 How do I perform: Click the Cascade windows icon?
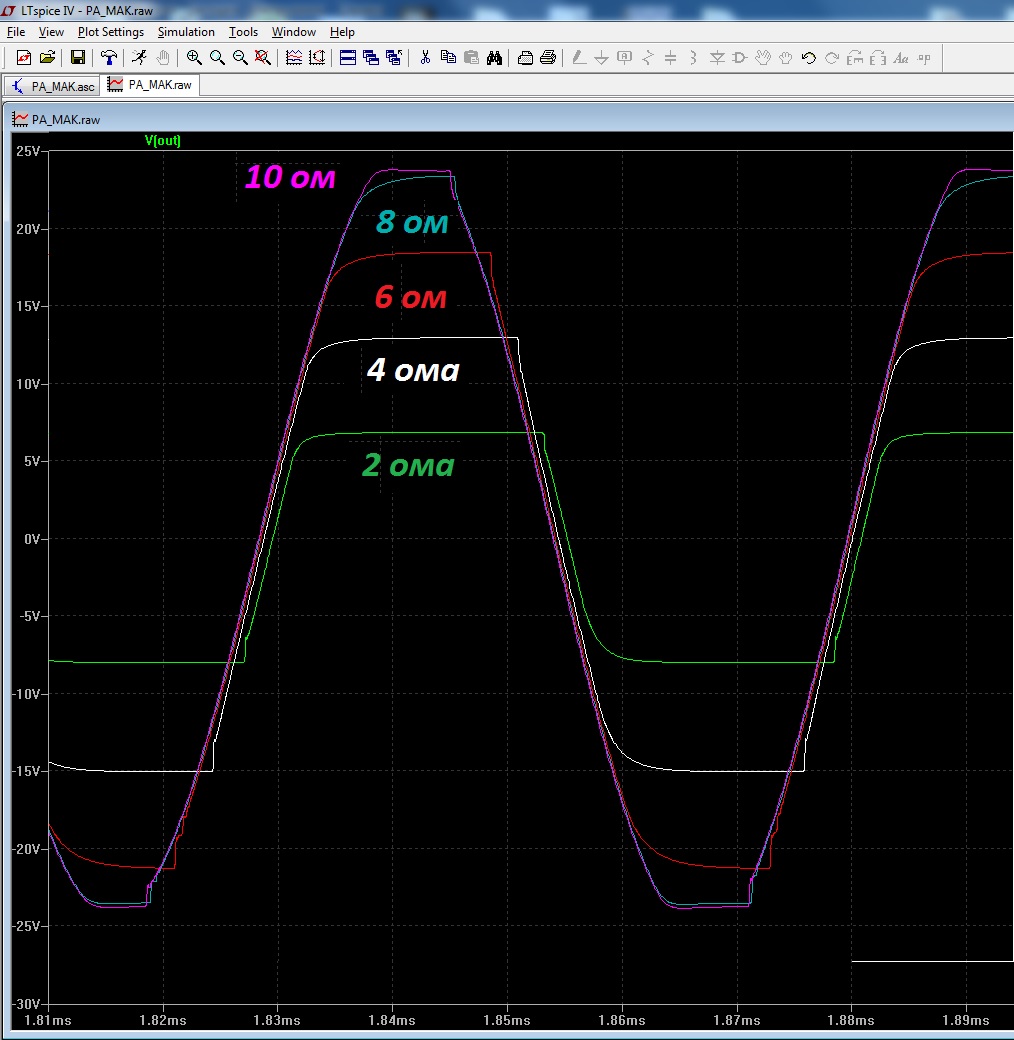(371, 58)
